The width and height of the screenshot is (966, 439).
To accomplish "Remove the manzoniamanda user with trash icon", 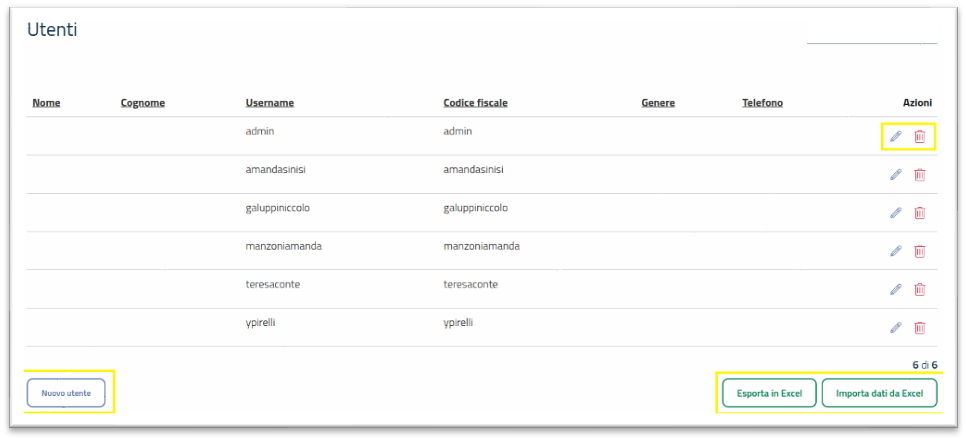I will click(x=920, y=251).
